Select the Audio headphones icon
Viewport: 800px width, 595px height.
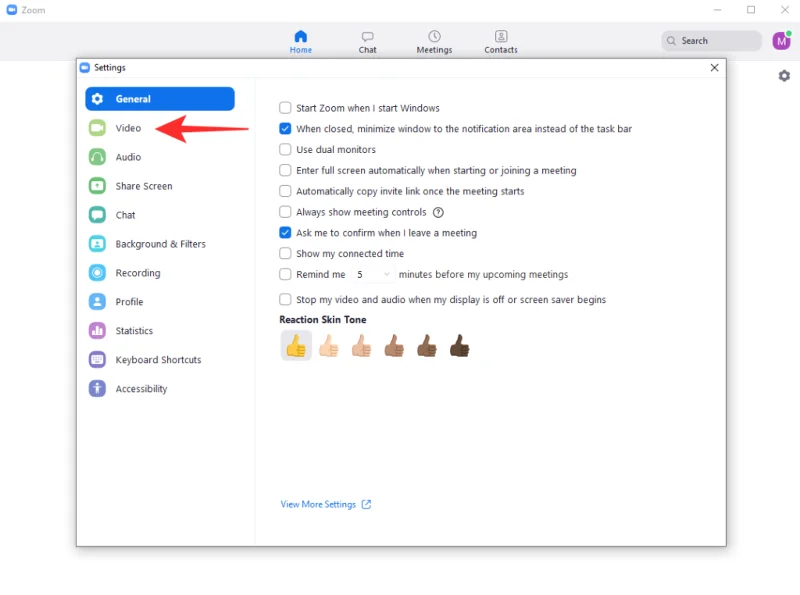click(97, 157)
